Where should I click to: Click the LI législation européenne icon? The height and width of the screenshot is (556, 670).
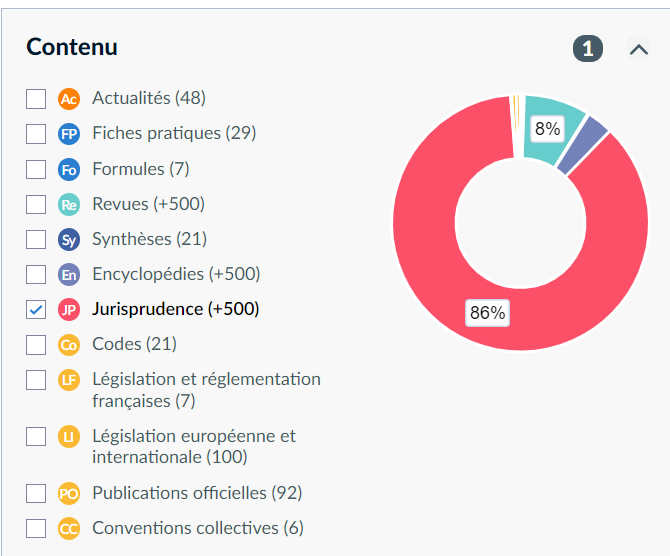(69, 437)
